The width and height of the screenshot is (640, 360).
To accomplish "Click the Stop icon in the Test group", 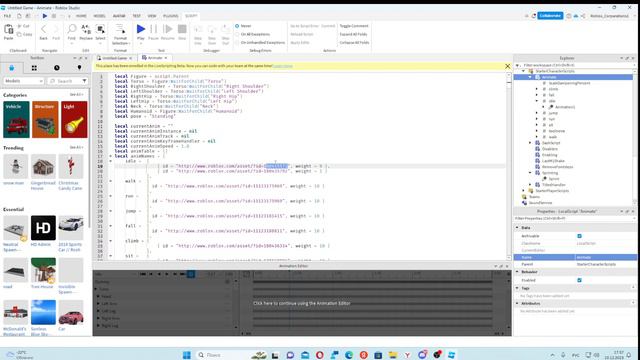I will pyautogui.click(x=182, y=29).
